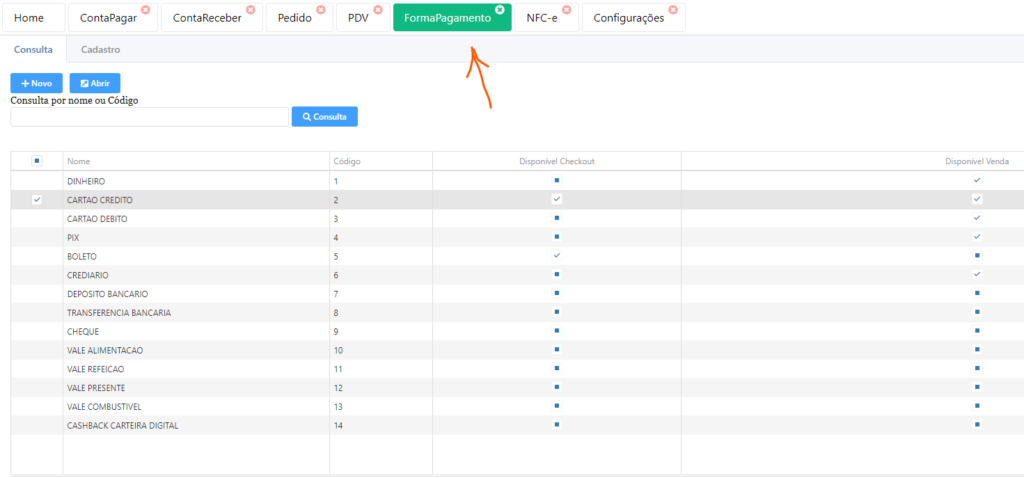Click the name or code search field

click(149, 117)
